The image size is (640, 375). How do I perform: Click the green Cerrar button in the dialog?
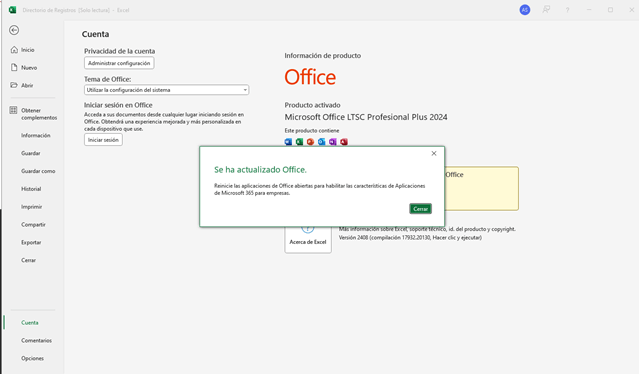click(420, 209)
